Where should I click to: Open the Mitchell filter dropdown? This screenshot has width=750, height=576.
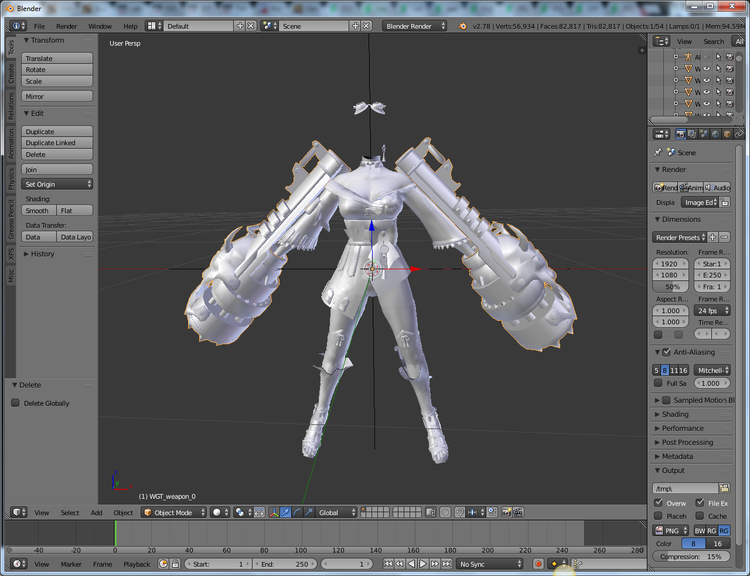712,370
